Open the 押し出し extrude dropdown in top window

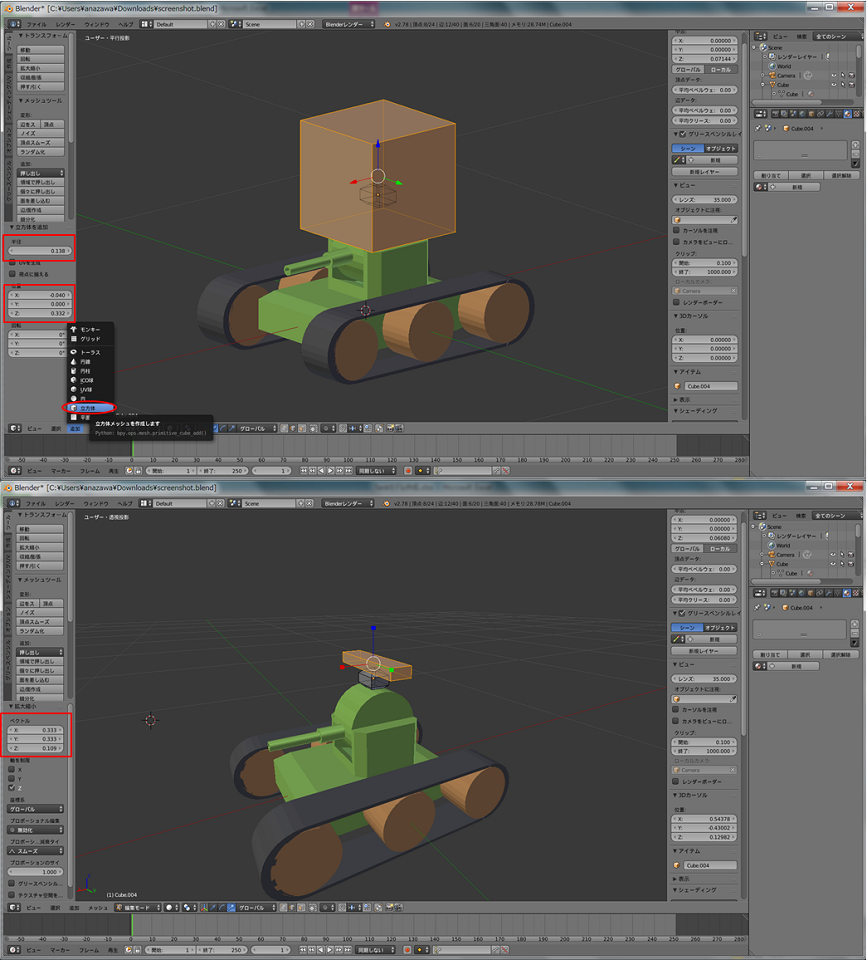(40, 173)
